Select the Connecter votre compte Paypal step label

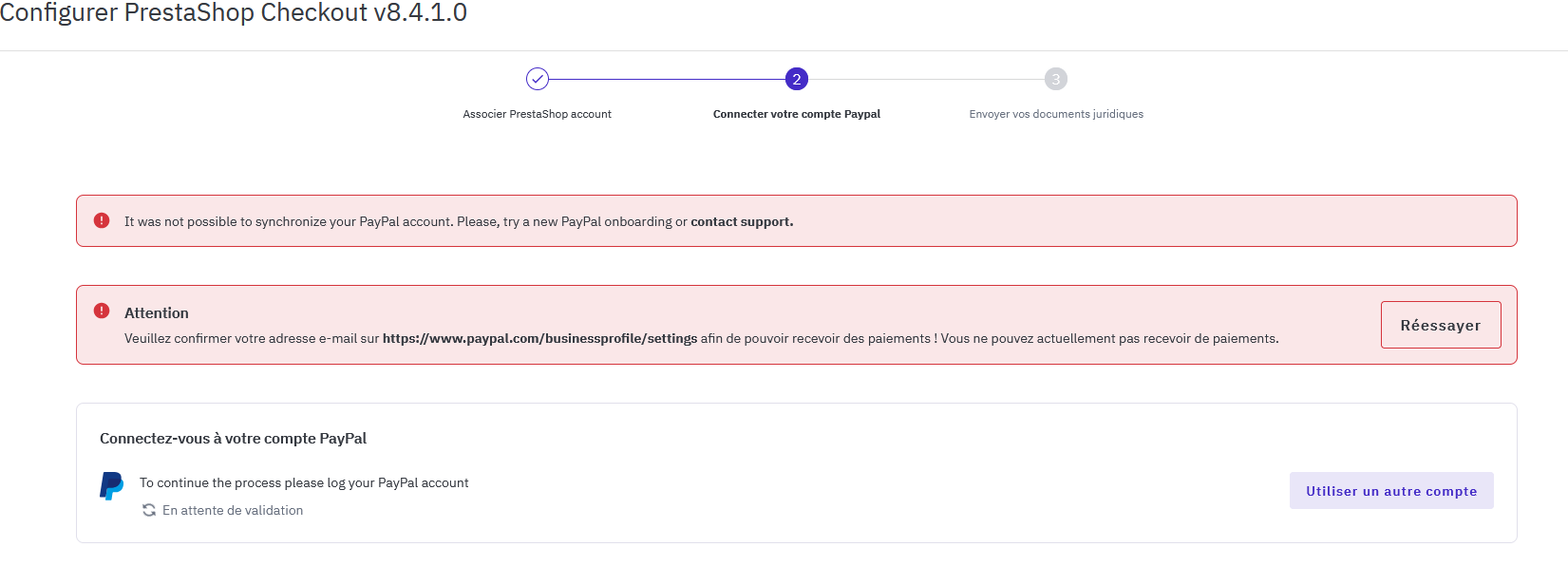point(797,114)
